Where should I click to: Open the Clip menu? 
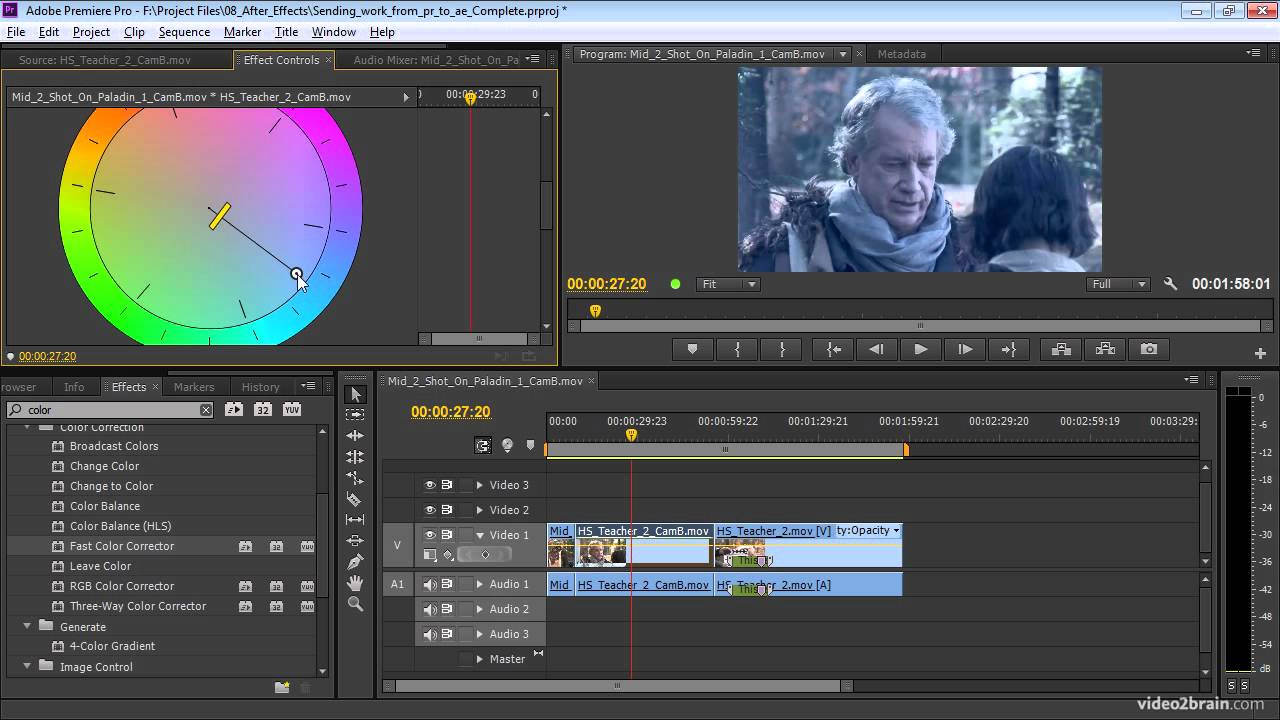click(134, 32)
